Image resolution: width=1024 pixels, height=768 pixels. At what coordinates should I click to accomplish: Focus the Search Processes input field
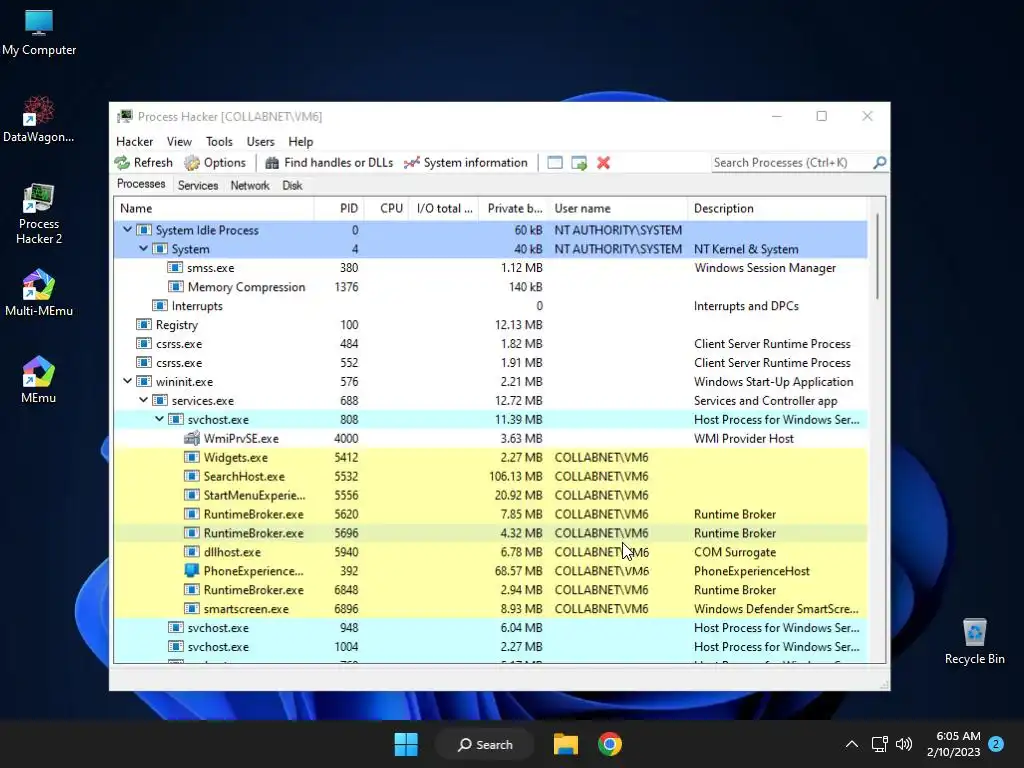[791, 163]
